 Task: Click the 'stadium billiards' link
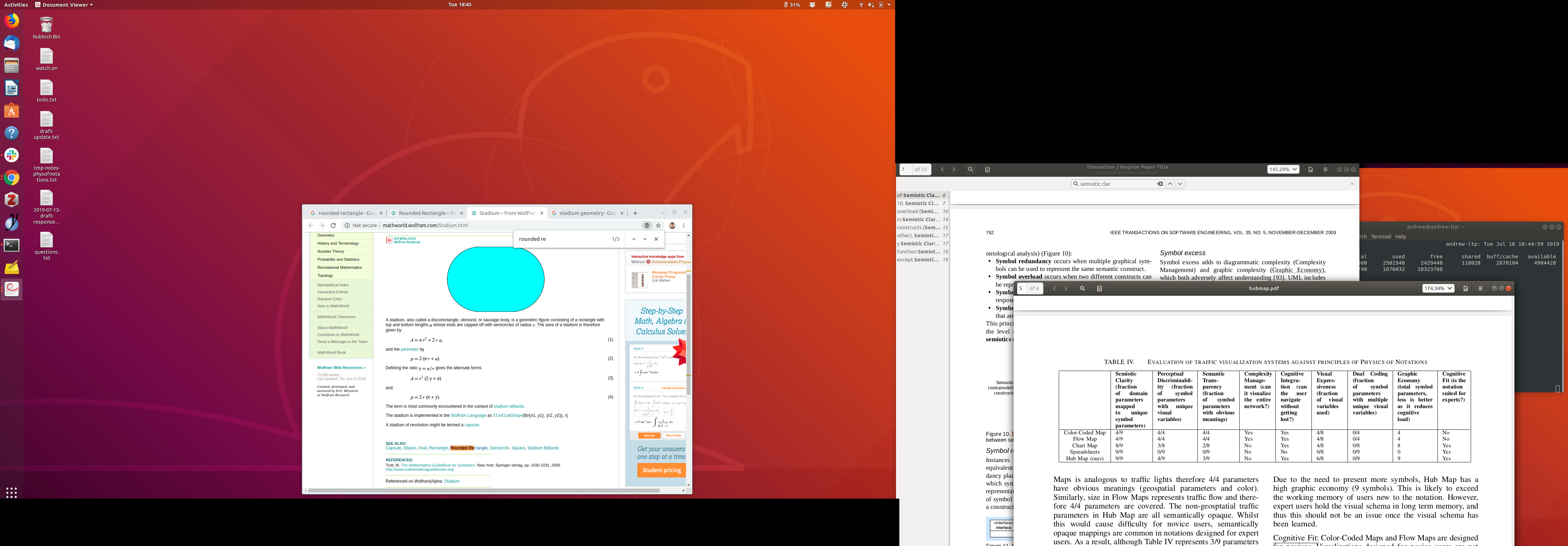coord(508,406)
